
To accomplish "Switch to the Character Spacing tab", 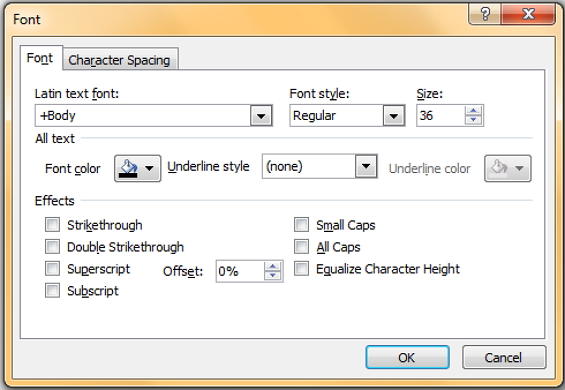I will (x=119, y=60).
